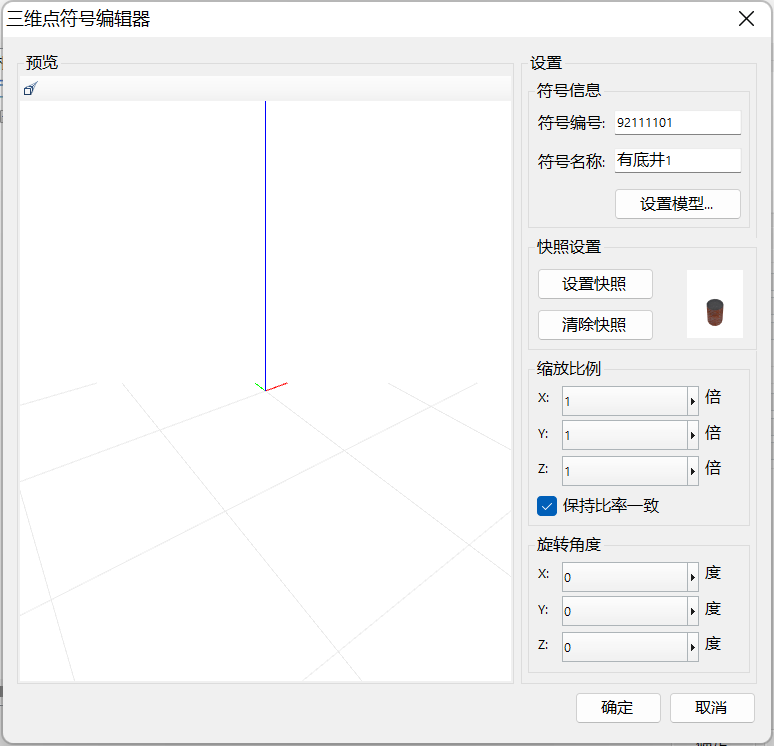
Task: Open the Z scale arrow dropdown
Action: pos(693,471)
